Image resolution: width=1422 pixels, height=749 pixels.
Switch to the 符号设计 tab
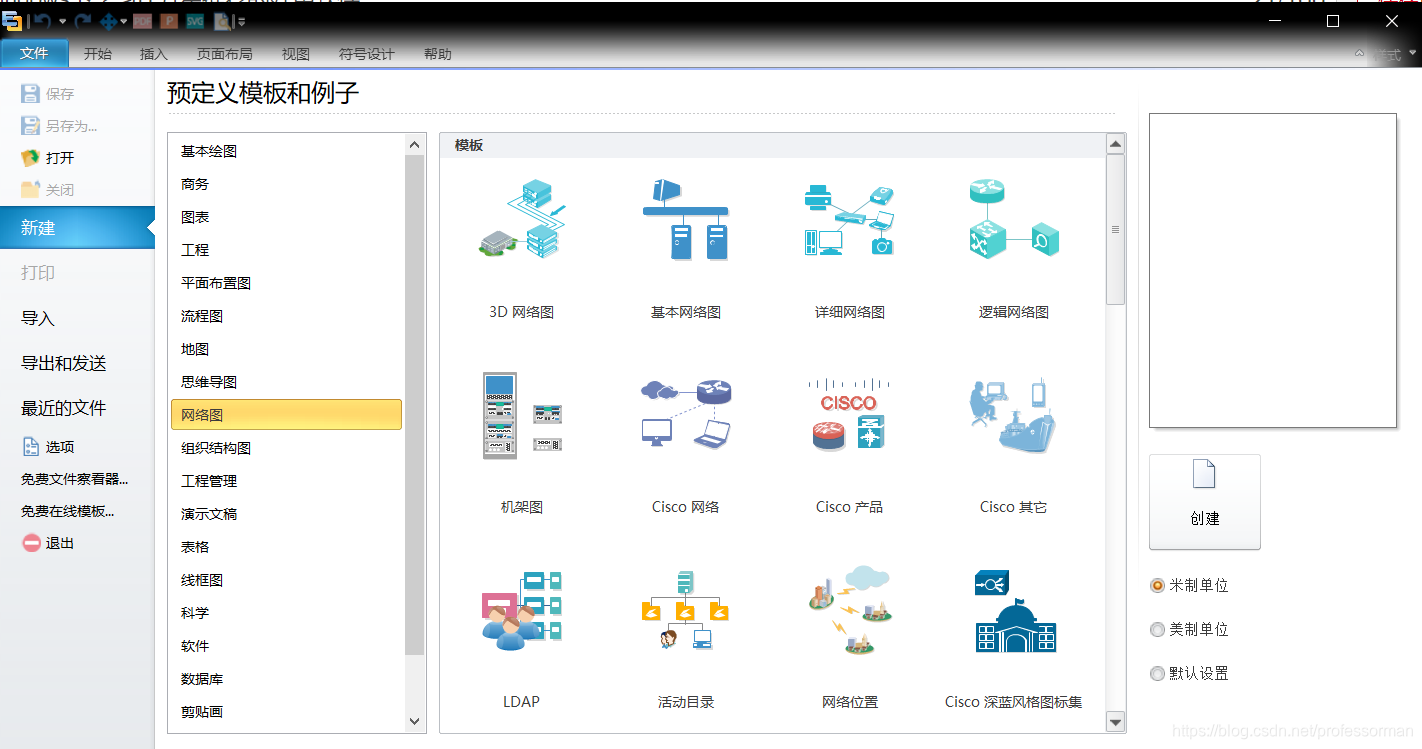tap(367, 54)
